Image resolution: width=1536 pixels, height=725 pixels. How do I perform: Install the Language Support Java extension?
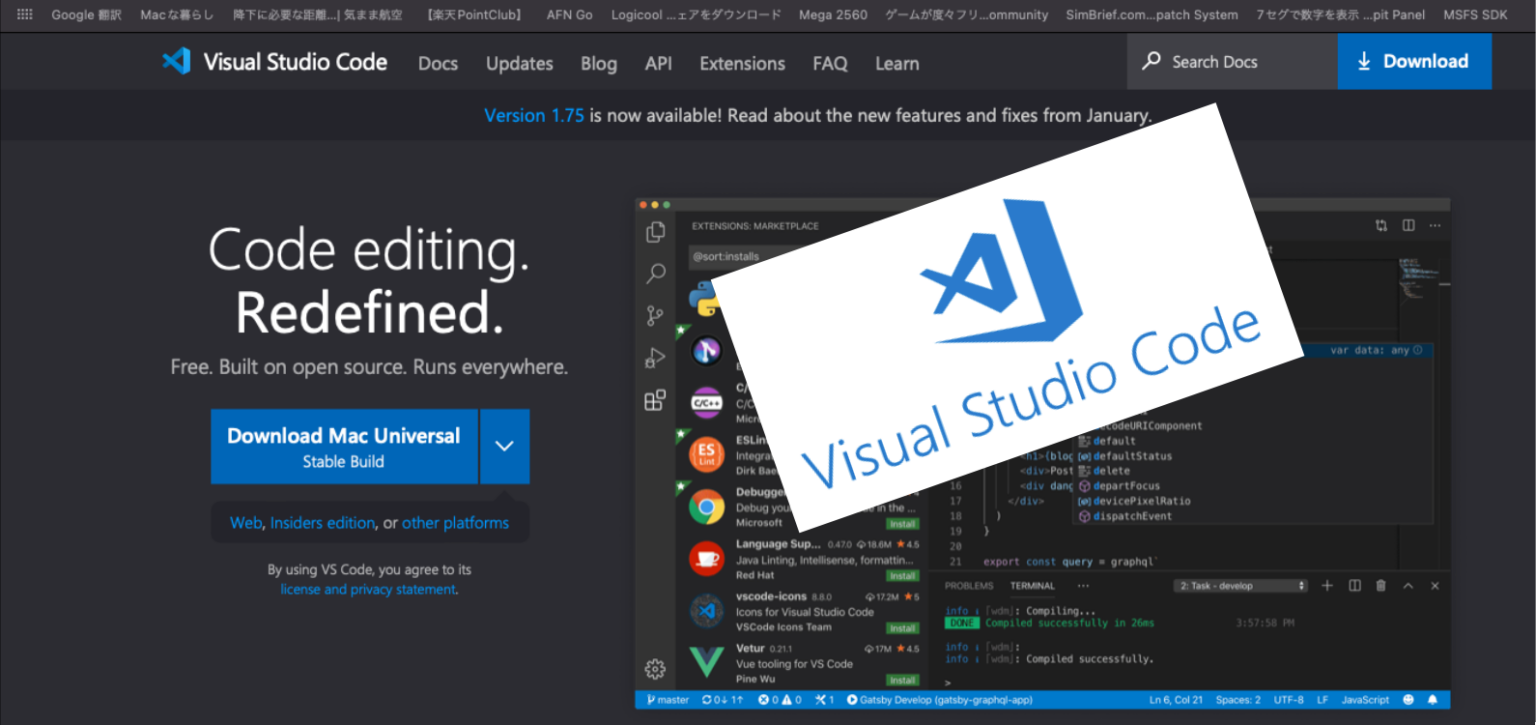click(902, 576)
